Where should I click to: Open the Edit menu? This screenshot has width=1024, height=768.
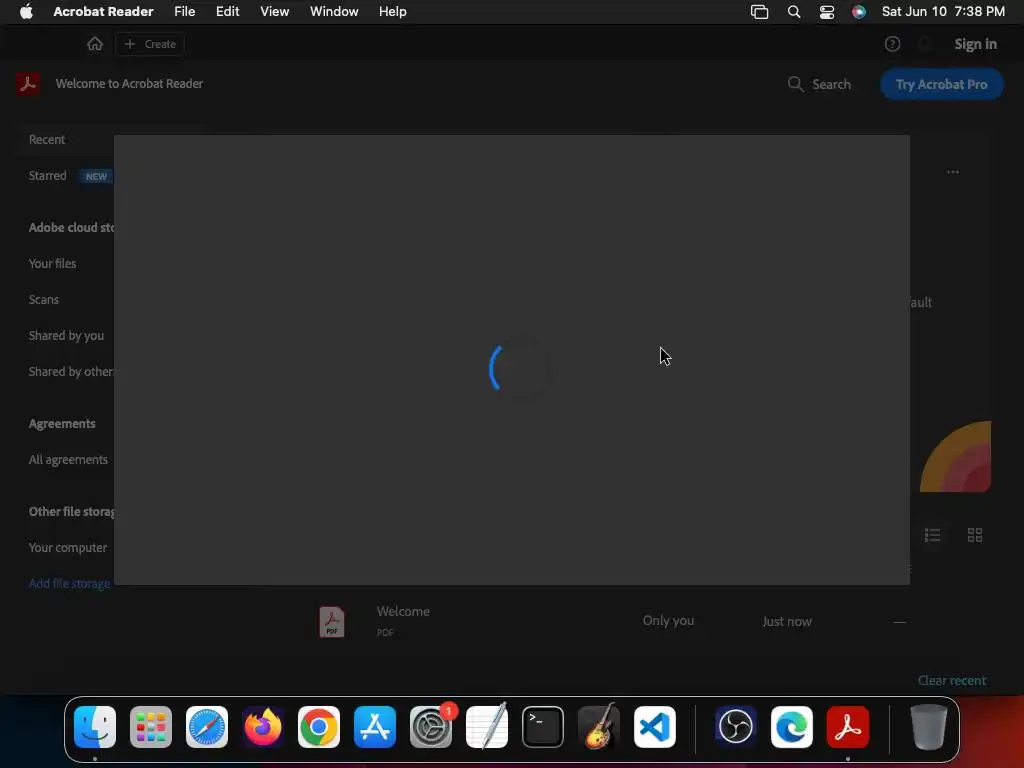[x=227, y=11]
